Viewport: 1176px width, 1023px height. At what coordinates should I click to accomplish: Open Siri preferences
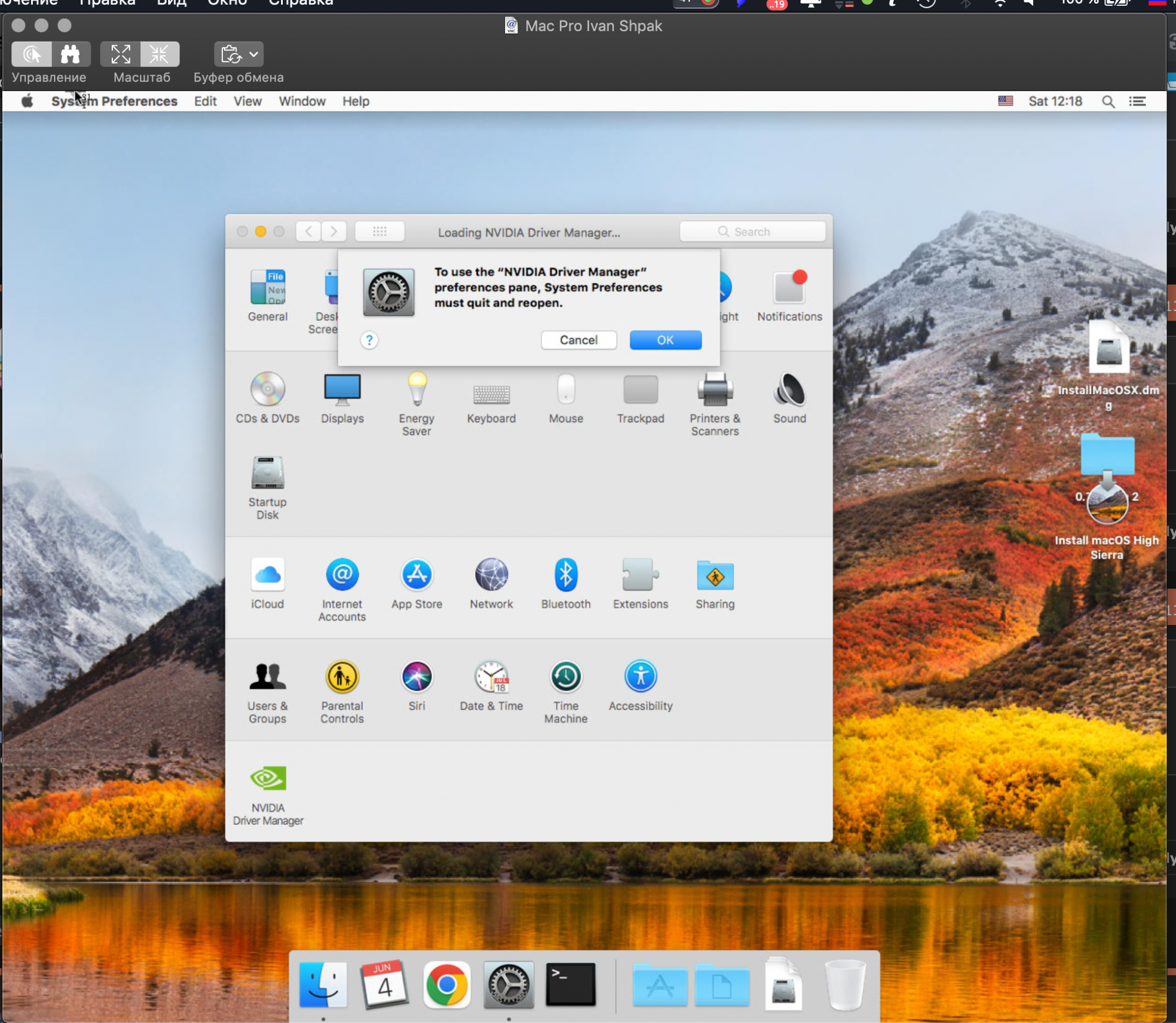click(x=416, y=686)
